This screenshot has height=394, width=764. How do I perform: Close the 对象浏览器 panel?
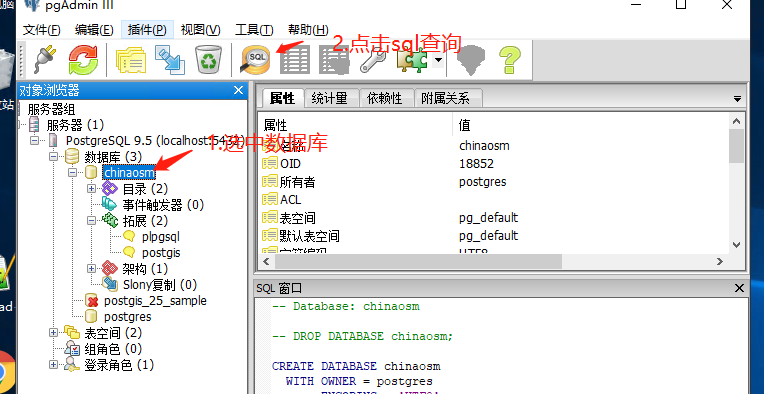(238, 90)
